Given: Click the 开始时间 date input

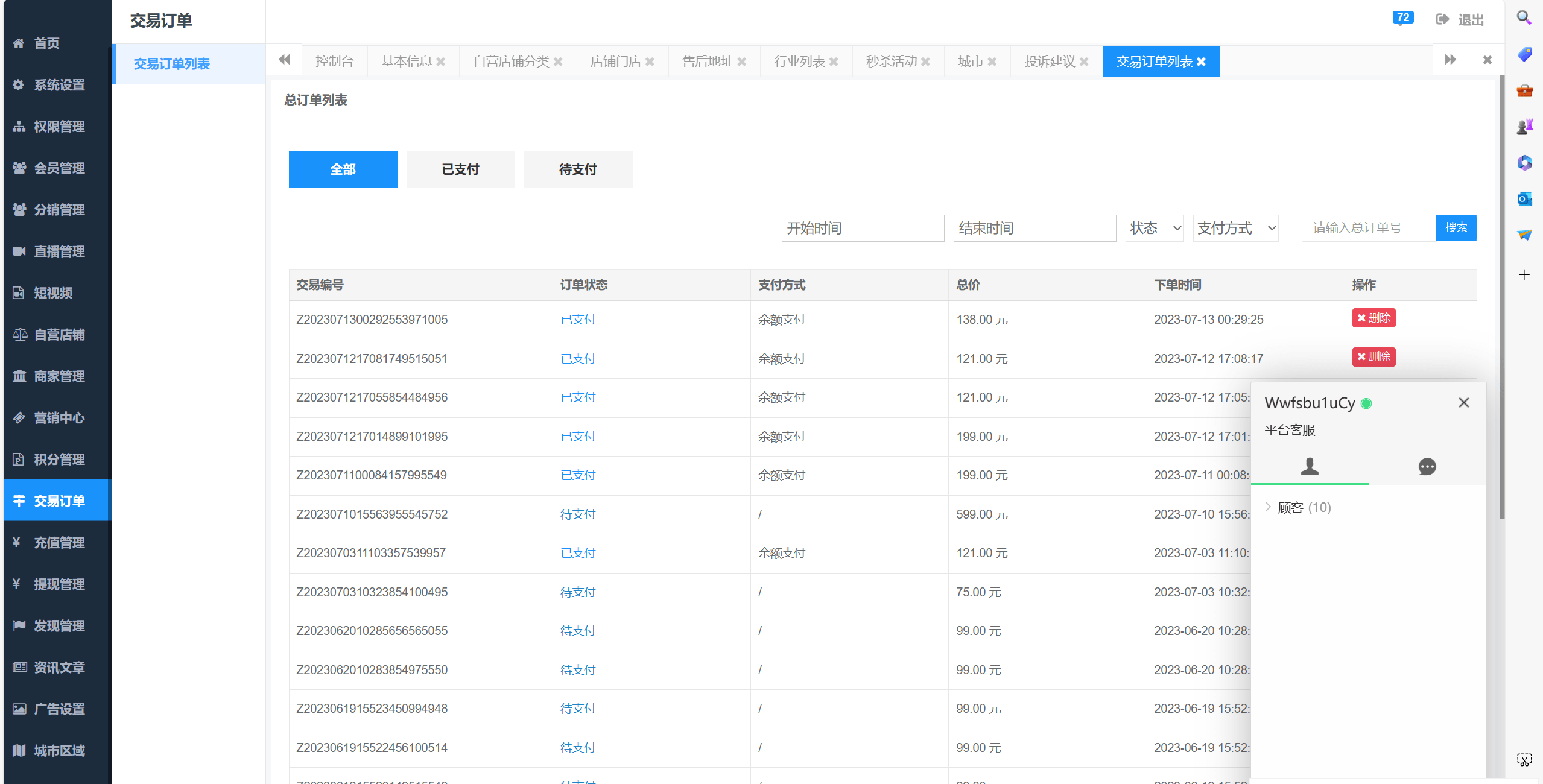Looking at the screenshot, I should click(x=862, y=228).
